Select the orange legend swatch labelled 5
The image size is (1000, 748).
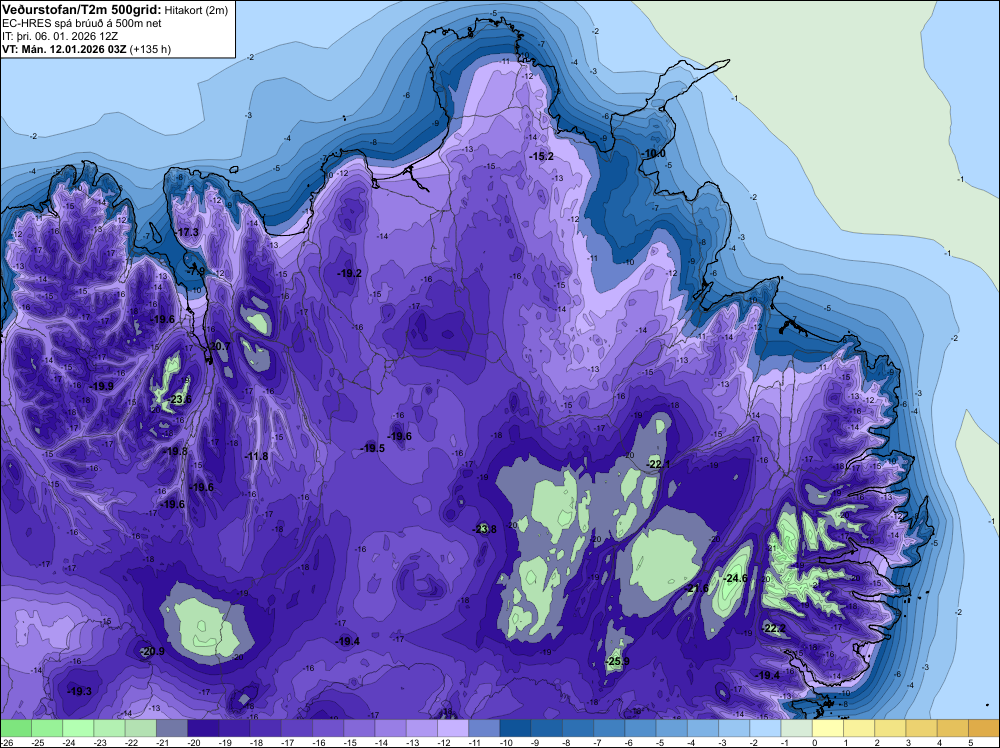[x=984, y=728]
